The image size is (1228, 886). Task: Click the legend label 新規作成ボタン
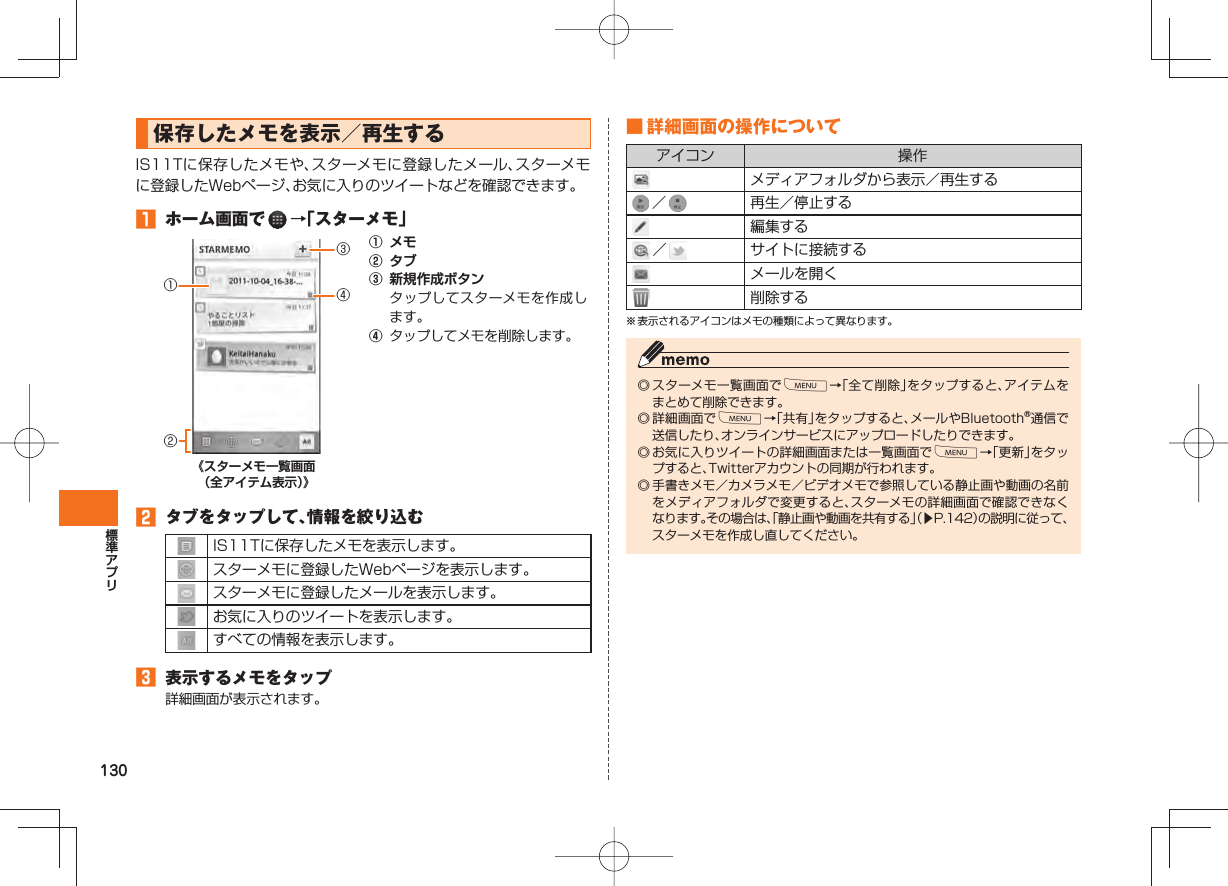(x=437, y=279)
